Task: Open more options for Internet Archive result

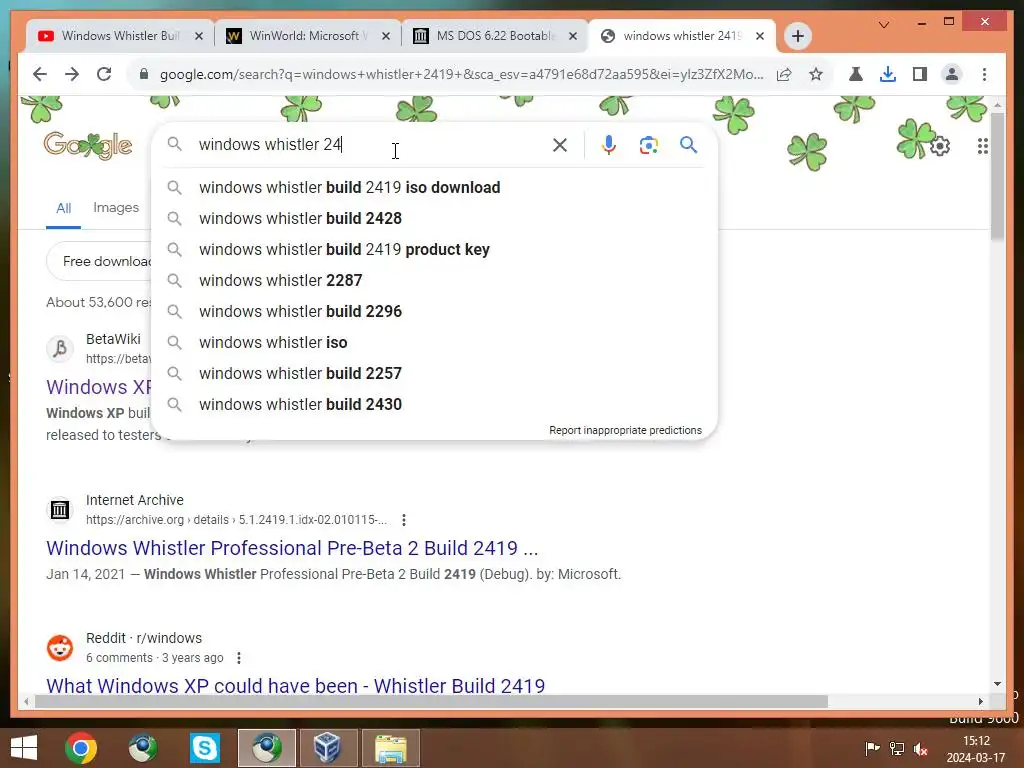Action: pyautogui.click(x=404, y=520)
